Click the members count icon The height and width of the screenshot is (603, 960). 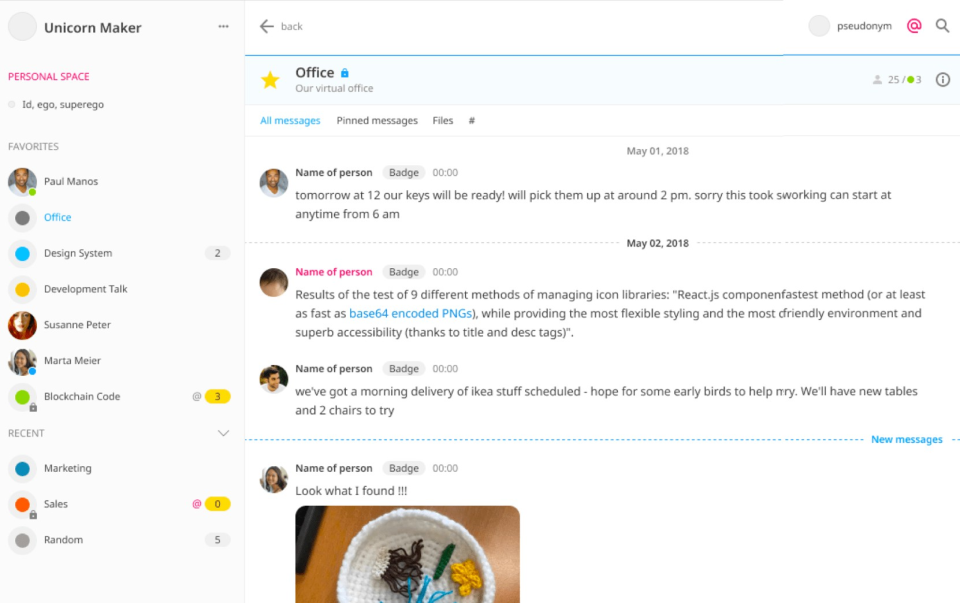[878, 80]
